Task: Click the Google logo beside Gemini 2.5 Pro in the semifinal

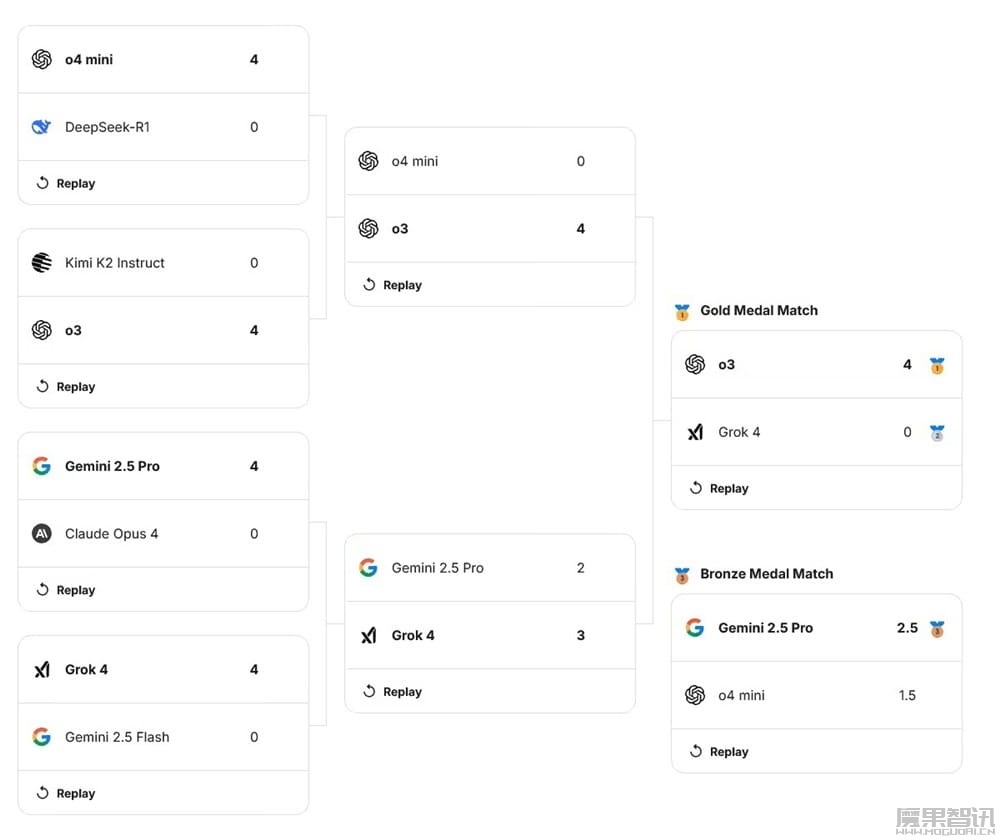Action: [x=369, y=568]
